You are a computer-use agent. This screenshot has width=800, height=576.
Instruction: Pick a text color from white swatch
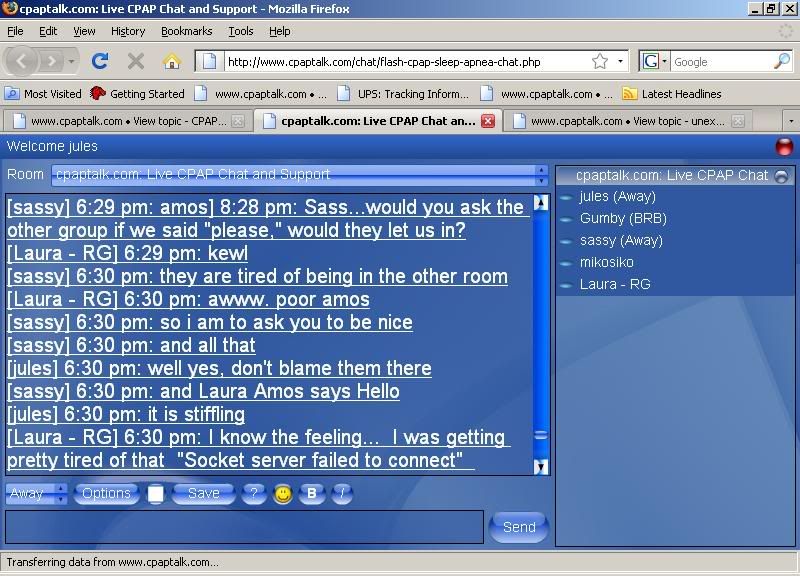[156, 494]
